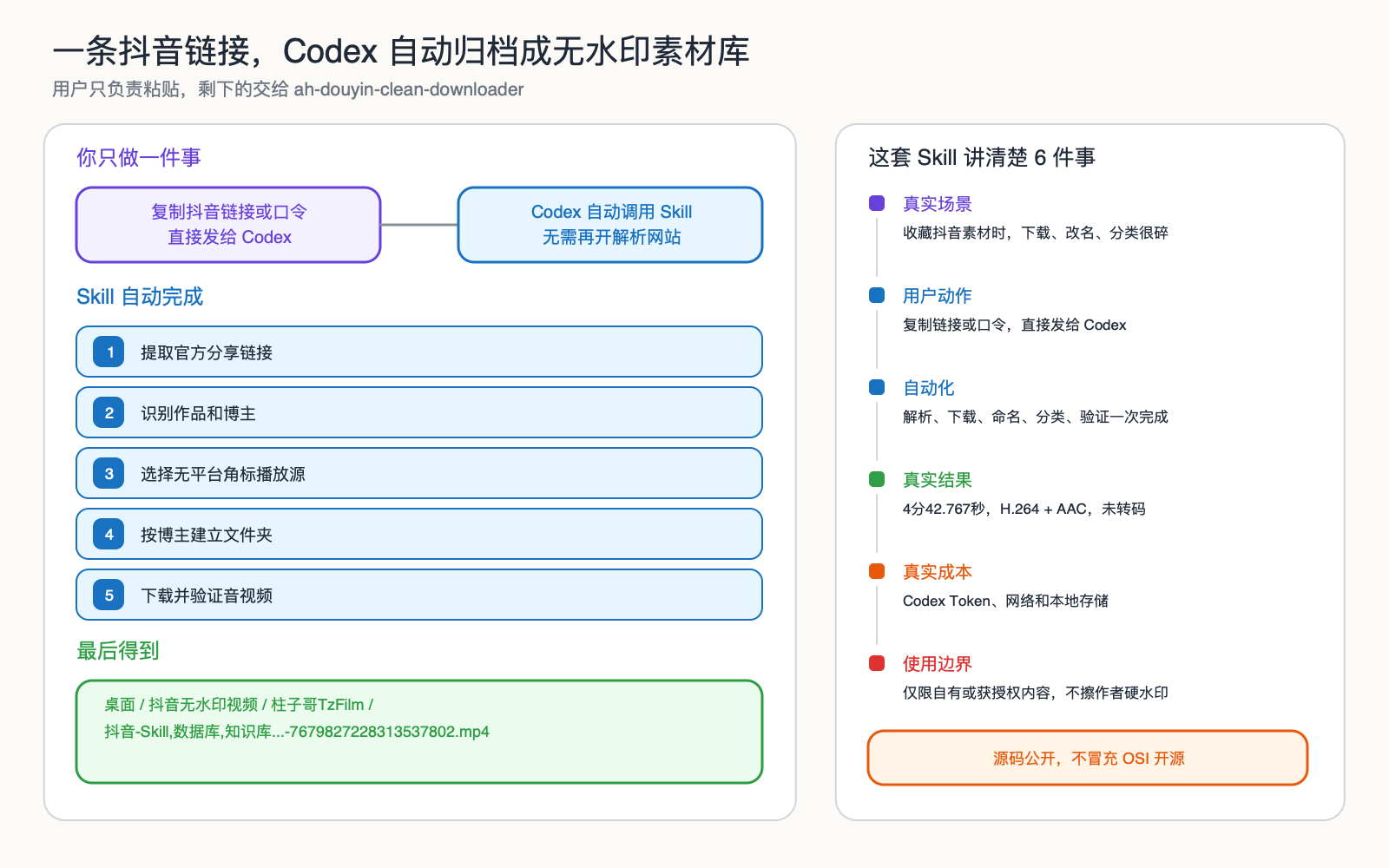The image size is (1389, 868).
Task: Click the 真实场景 label
Action: click(938, 204)
